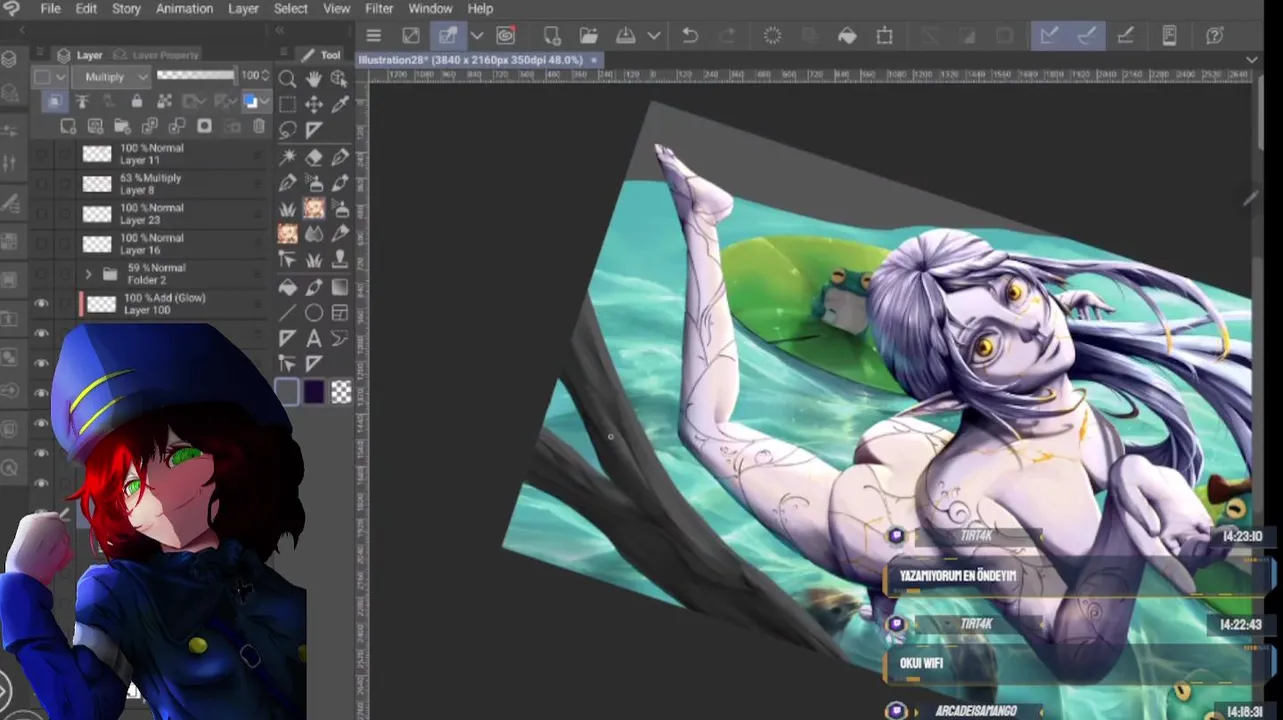The width and height of the screenshot is (1283, 720).
Task: Select the Ellipse figure tool
Action: click(314, 313)
